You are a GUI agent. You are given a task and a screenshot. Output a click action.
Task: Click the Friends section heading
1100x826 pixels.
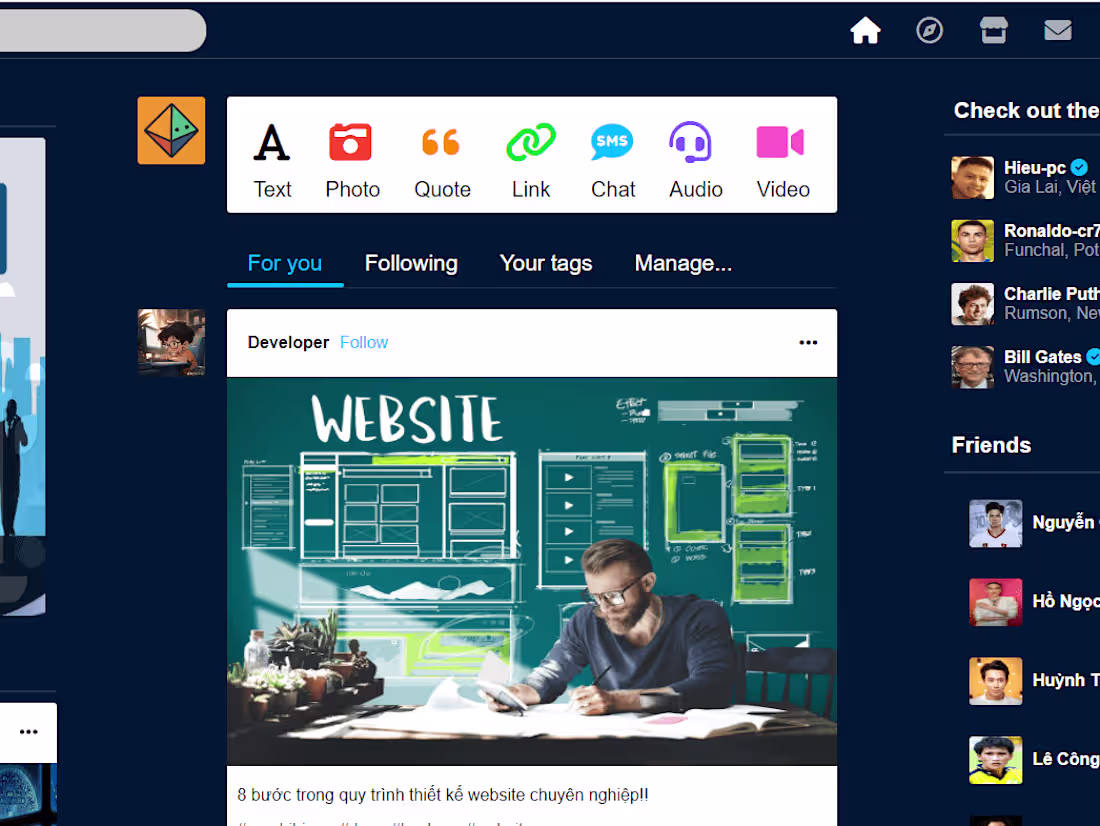pos(991,445)
